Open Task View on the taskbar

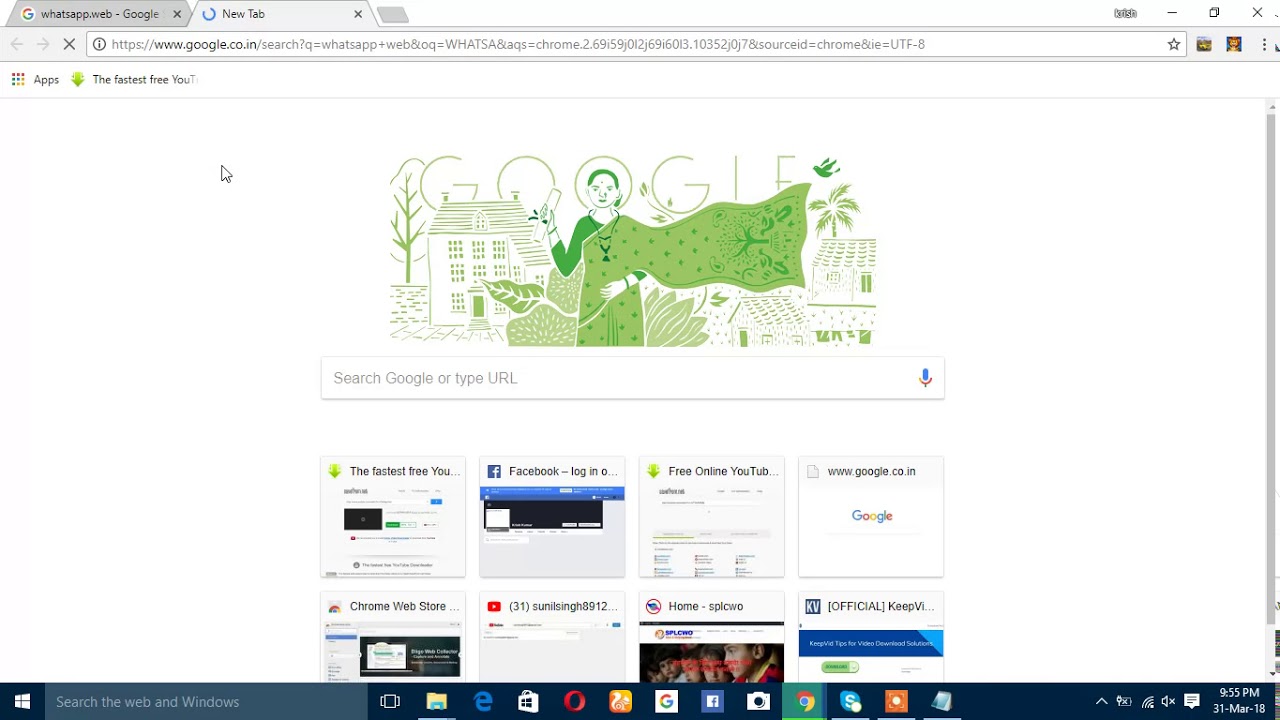(390, 702)
